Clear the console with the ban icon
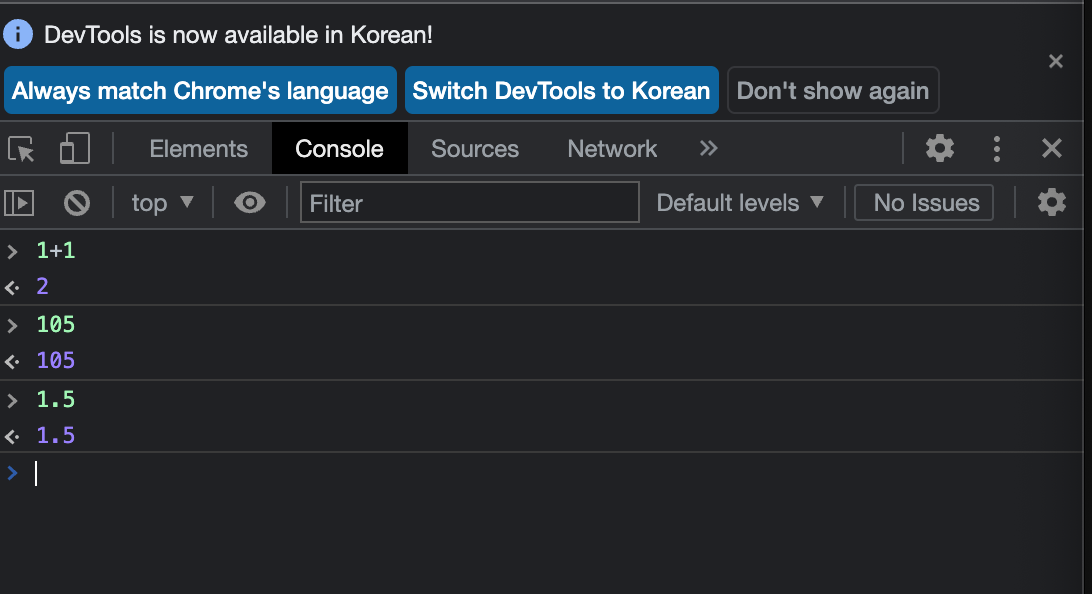 pyautogui.click(x=77, y=203)
